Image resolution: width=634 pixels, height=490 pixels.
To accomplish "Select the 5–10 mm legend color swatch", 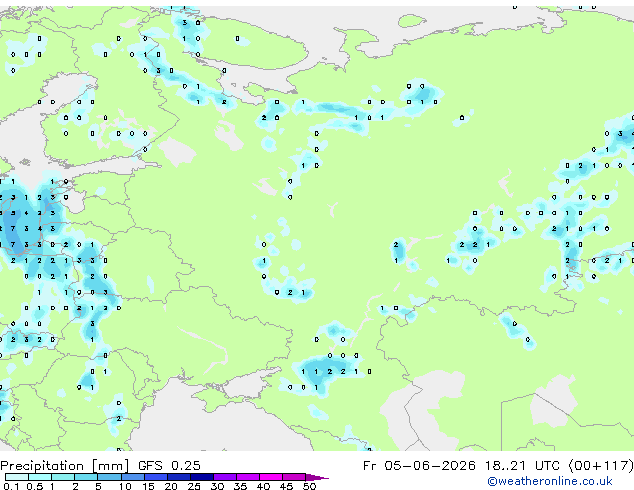I will (109, 477).
